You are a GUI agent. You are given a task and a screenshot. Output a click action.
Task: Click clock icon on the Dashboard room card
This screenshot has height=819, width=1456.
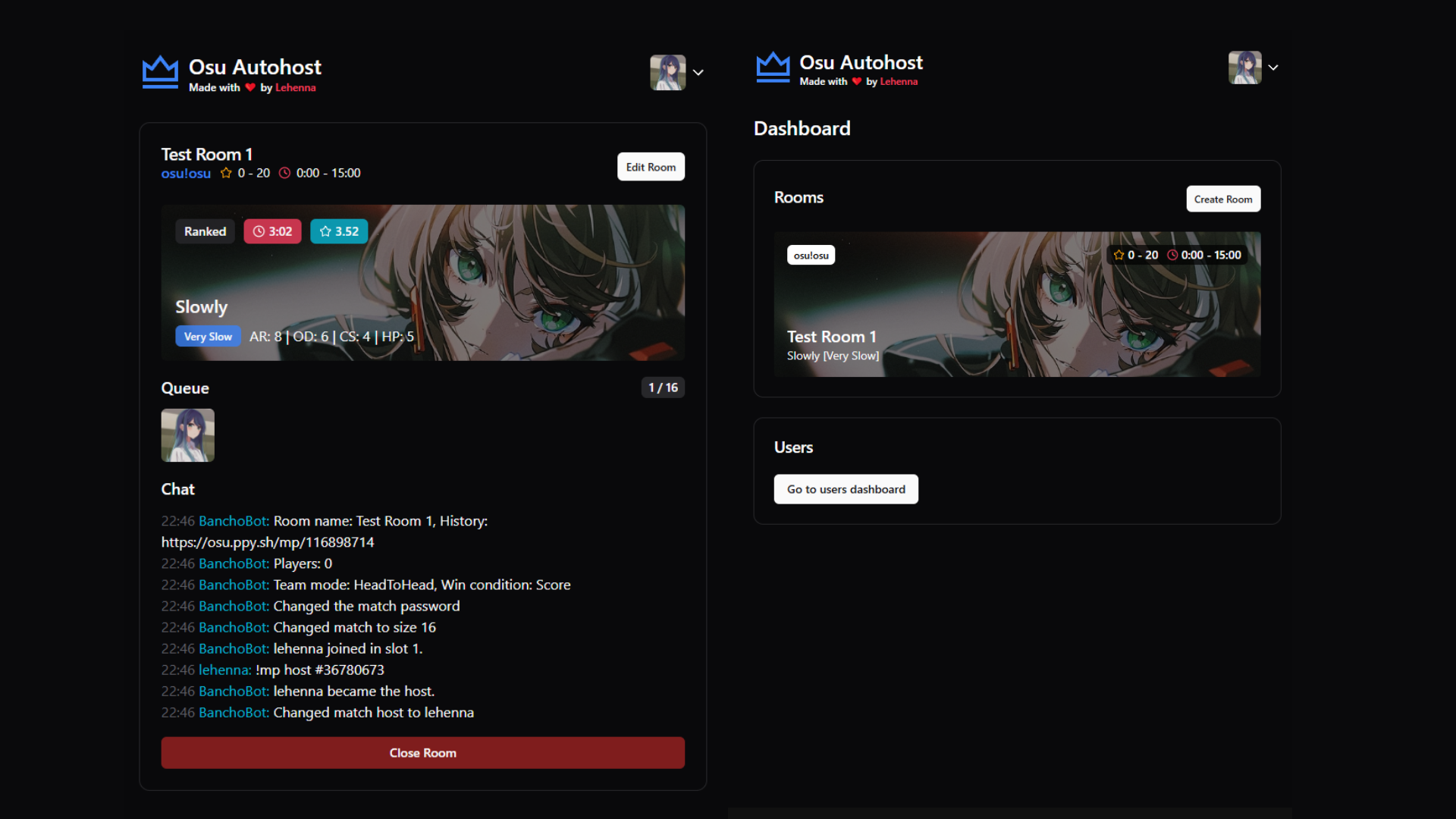1172,255
